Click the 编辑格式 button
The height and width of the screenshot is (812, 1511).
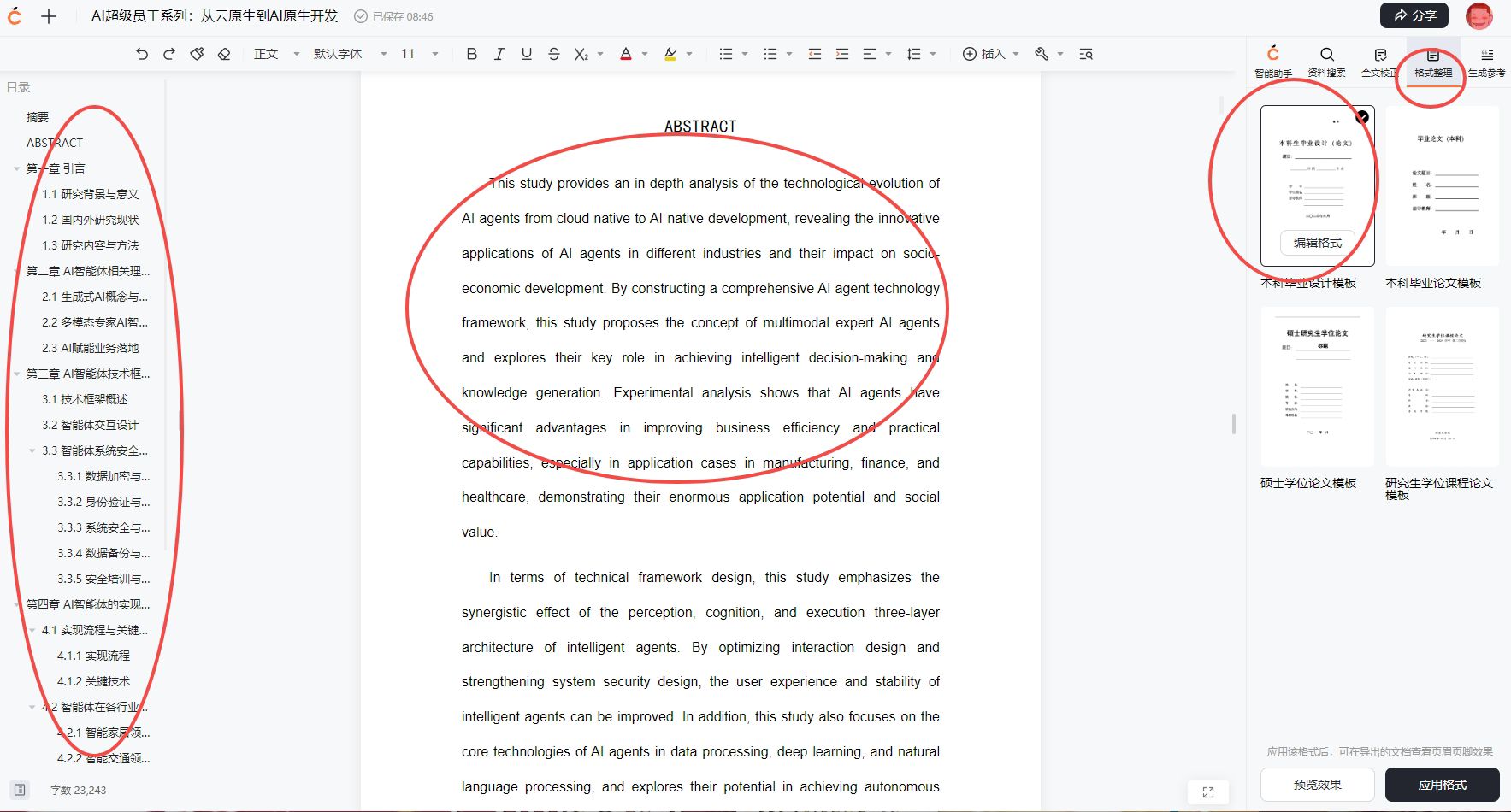[x=1318, y=243]
